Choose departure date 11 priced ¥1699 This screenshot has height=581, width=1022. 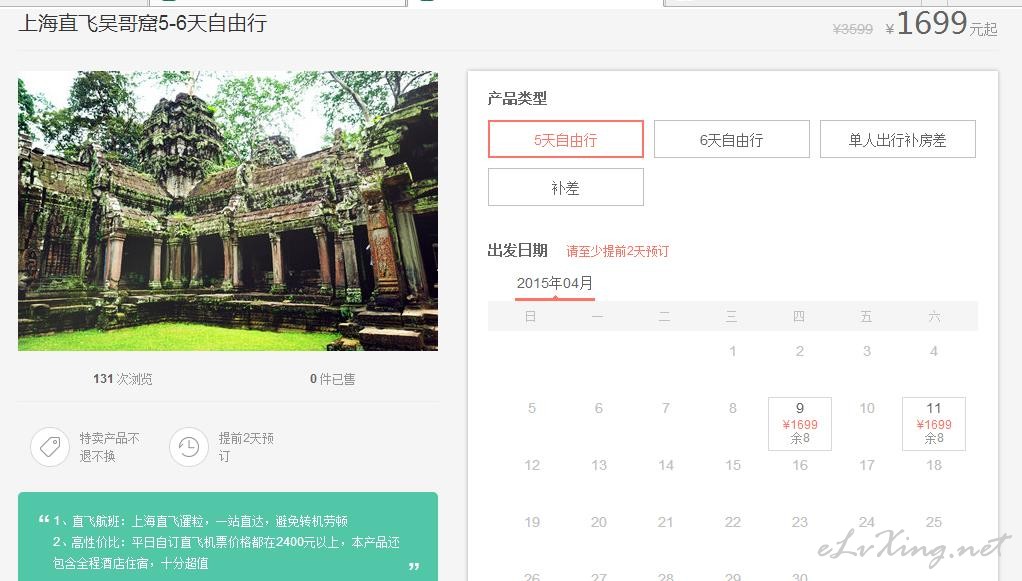pyautogui.click(x=934, y=423)
